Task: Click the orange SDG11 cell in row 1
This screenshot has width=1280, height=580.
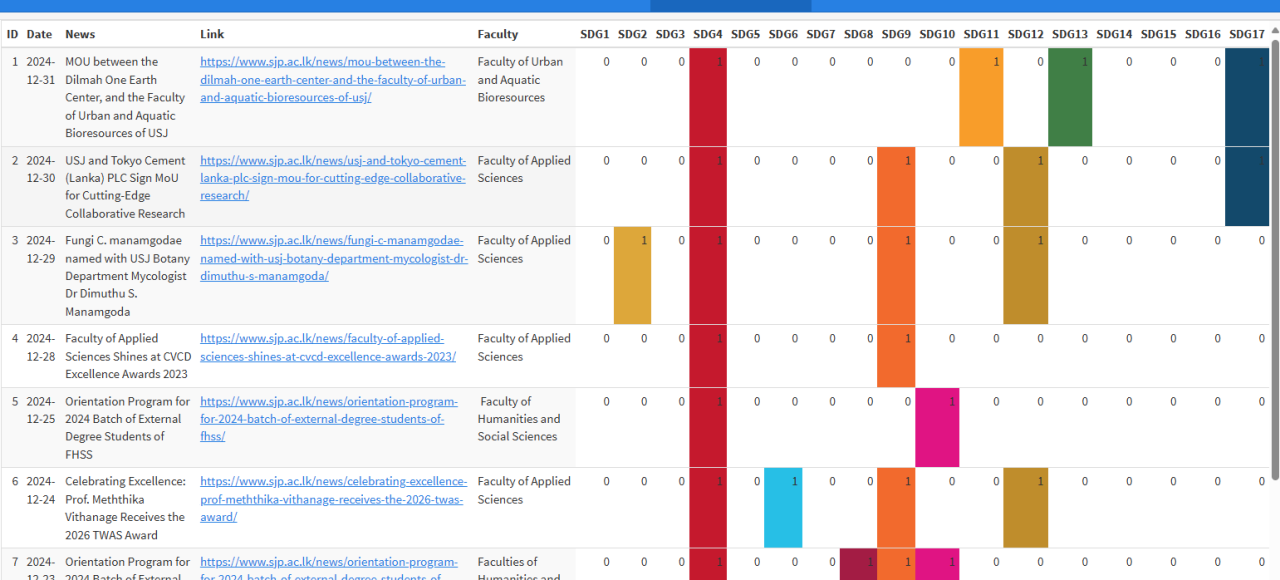Action: (x=980, y=97)
